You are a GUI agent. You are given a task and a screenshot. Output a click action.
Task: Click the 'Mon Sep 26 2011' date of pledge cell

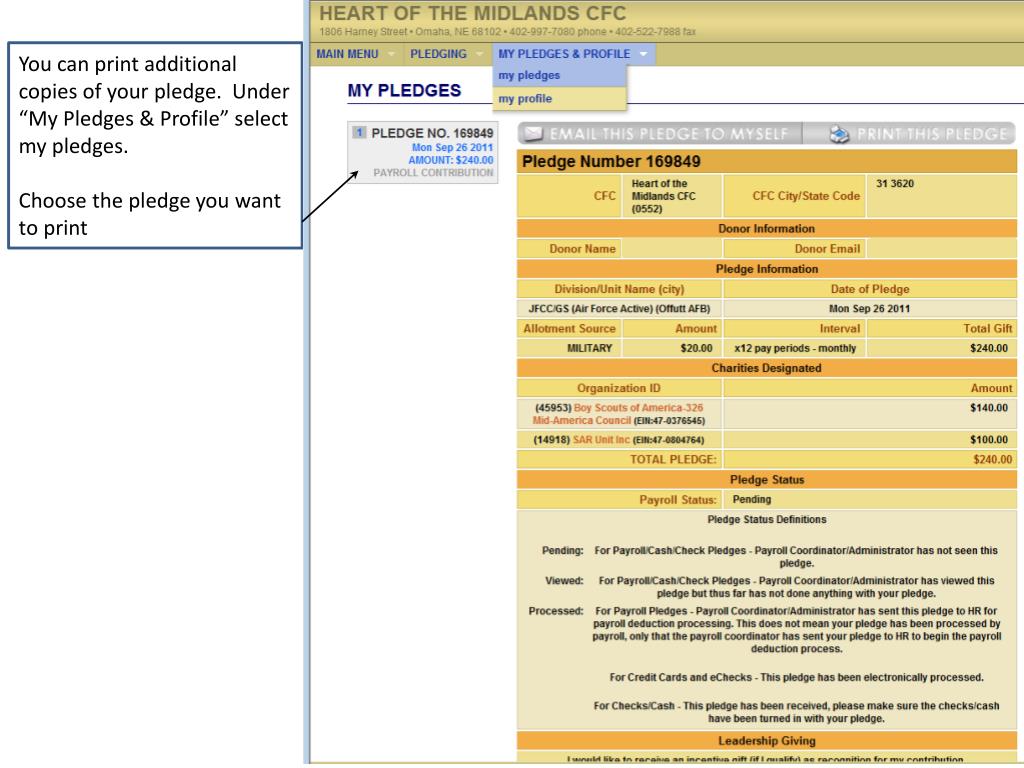tap(869, 309)
